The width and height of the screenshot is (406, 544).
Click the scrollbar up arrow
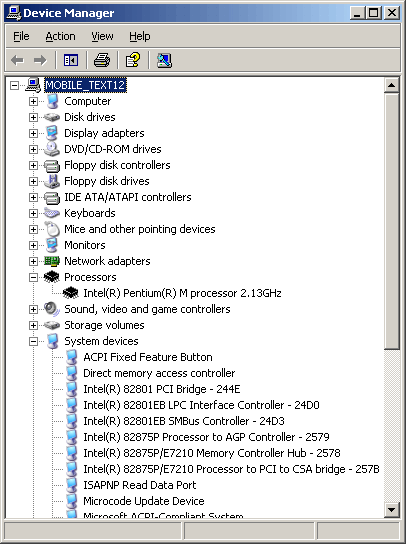tap(392, 85)
